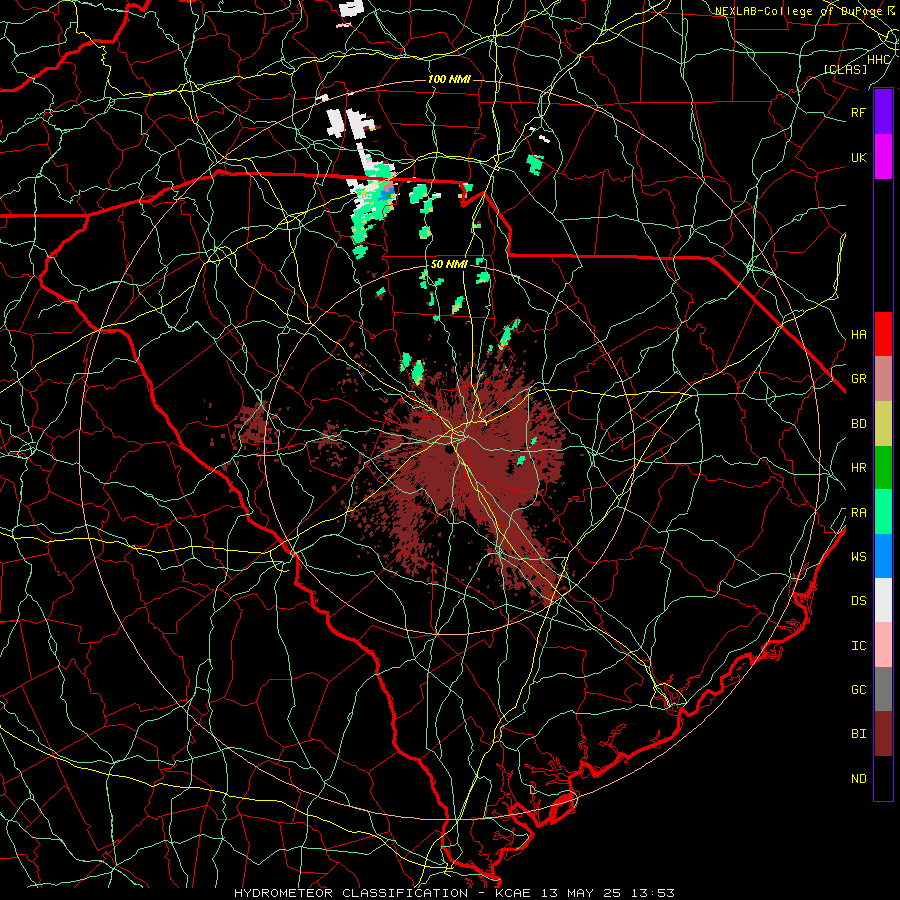This screenshot has width=900, height=900.
Task: Click the blue WS legend swatch
Action: 883,556
